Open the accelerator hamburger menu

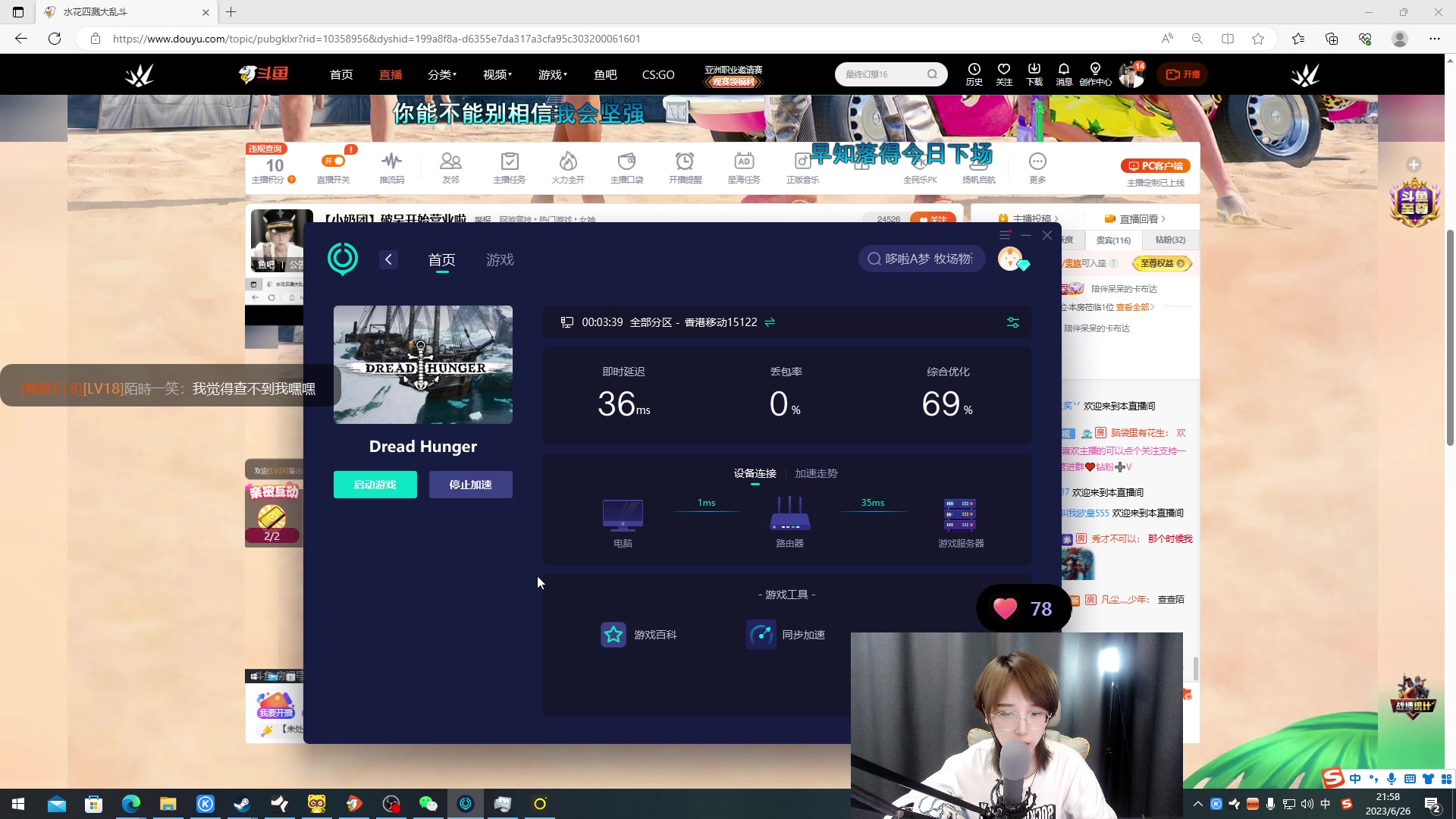pyautogui.click(x=1005, y=235)
